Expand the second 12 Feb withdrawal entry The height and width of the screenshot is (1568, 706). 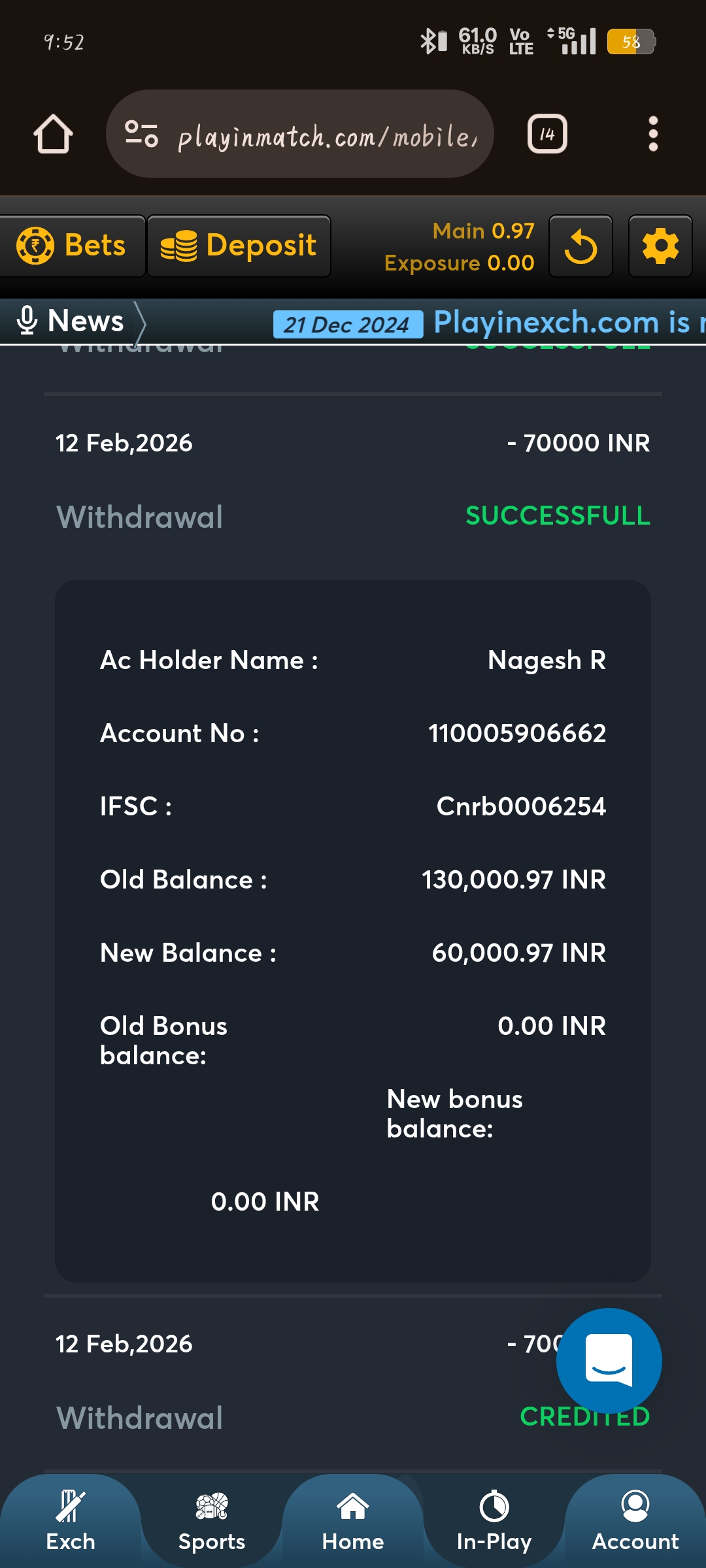coord(261,1379)
